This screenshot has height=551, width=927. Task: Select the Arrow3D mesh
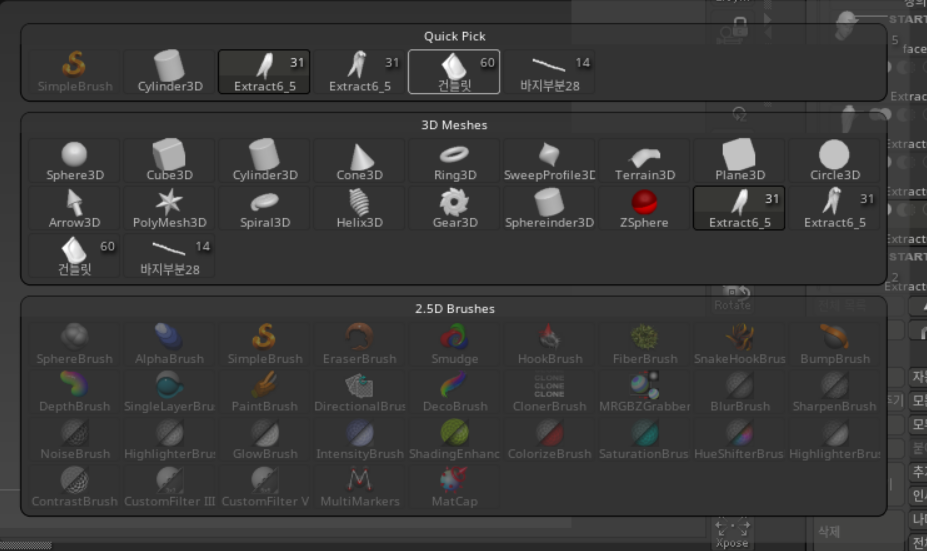coord(74,208)
